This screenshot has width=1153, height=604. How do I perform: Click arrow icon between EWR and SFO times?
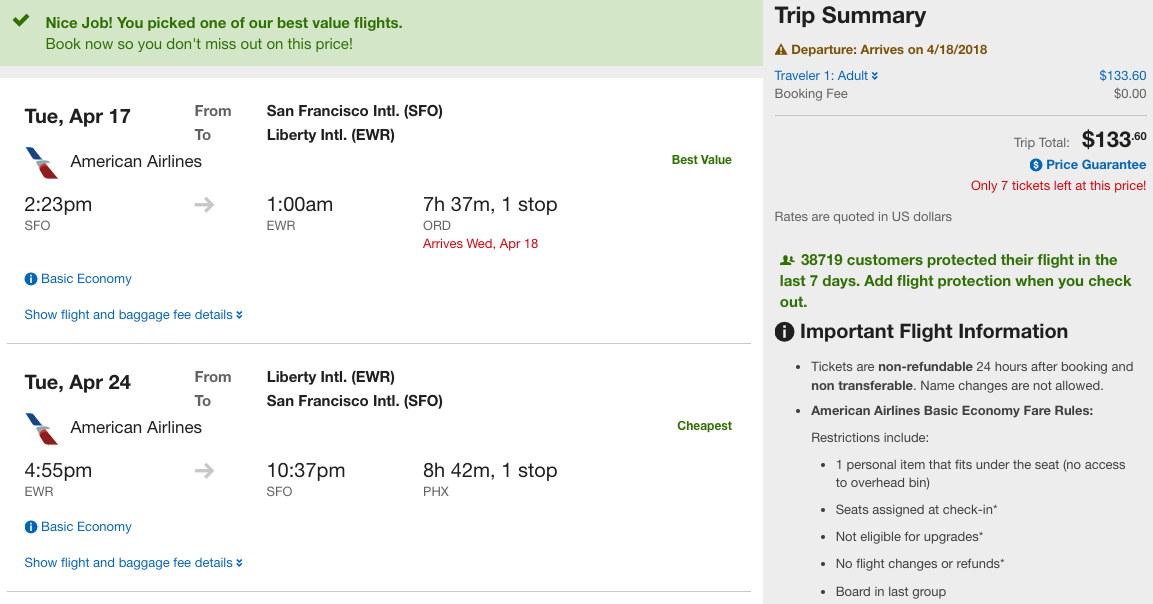click(204, 471)
